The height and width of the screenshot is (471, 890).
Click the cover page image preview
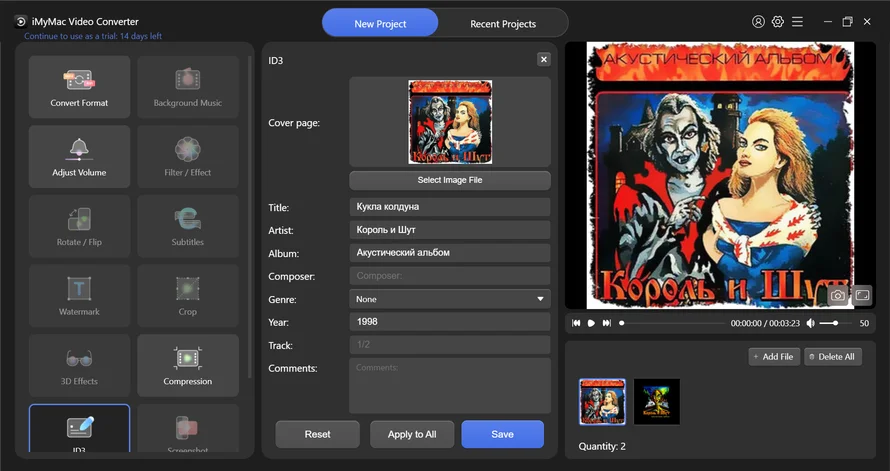[x=450, y=122]
